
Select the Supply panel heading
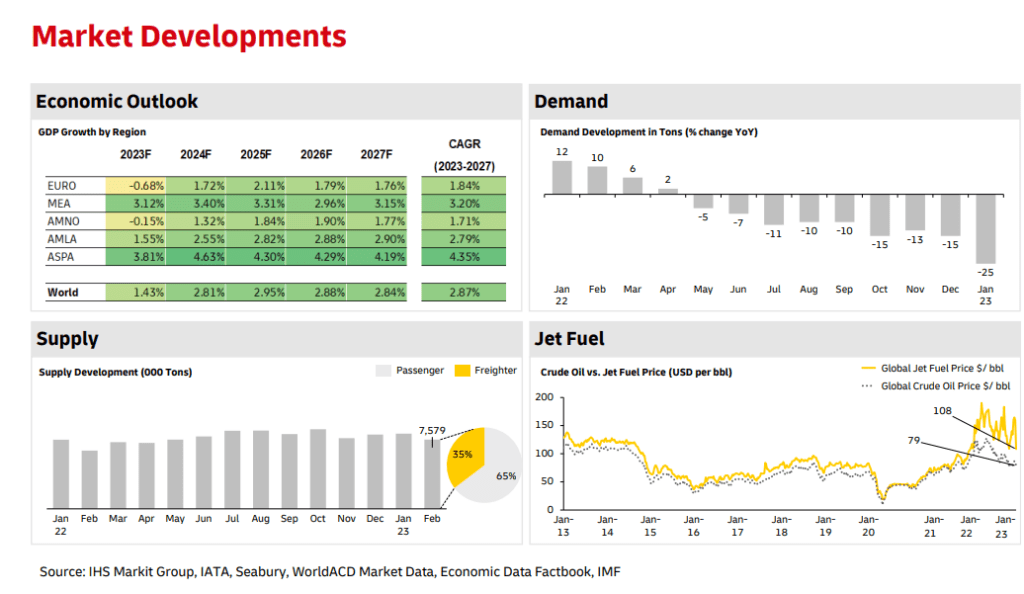click(x=67, y=338)
